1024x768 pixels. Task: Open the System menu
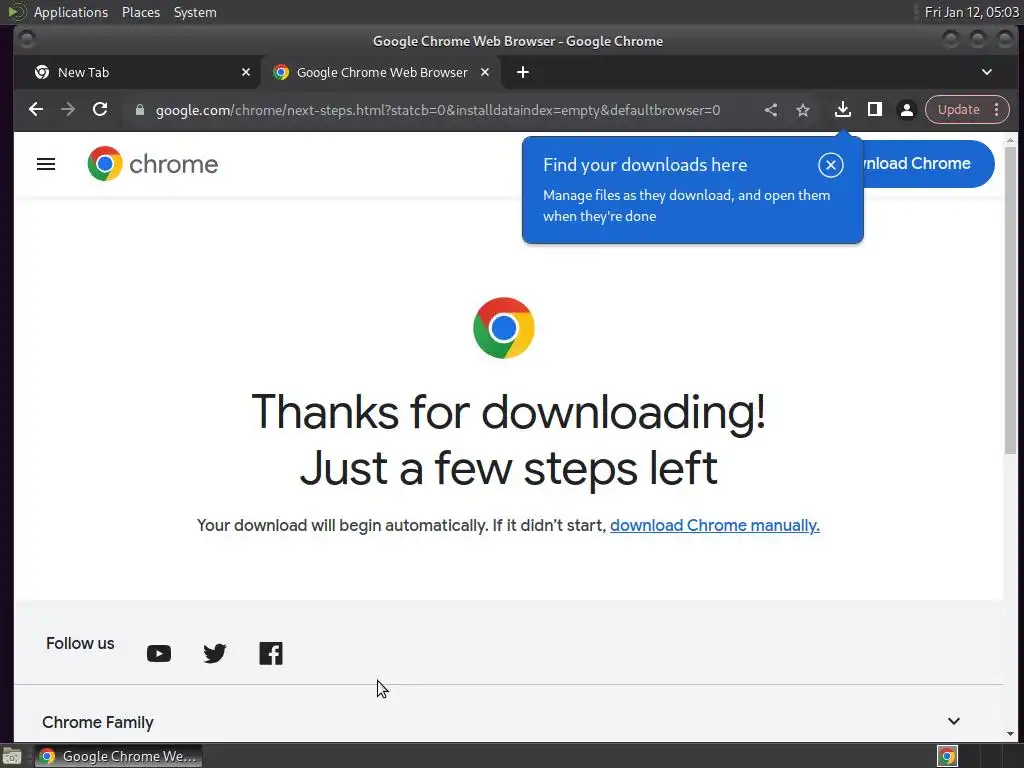click(195, 12)
